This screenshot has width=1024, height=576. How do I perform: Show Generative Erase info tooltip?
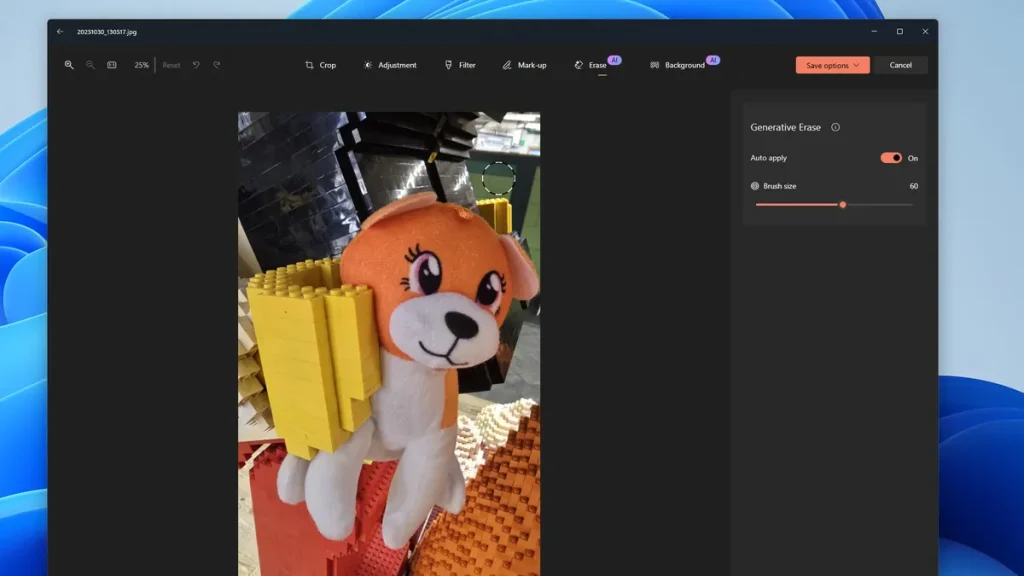(x=835, y=127)
